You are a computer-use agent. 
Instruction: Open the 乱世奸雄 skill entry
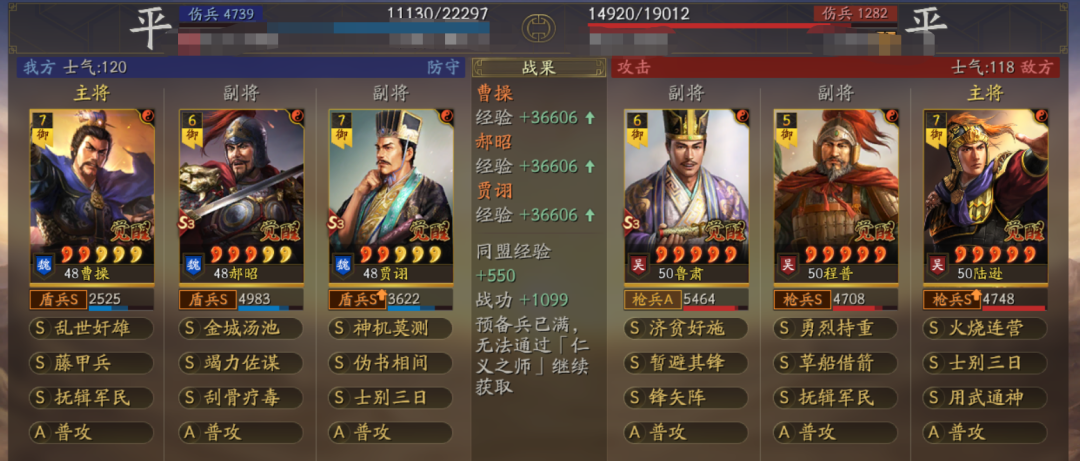92,328
